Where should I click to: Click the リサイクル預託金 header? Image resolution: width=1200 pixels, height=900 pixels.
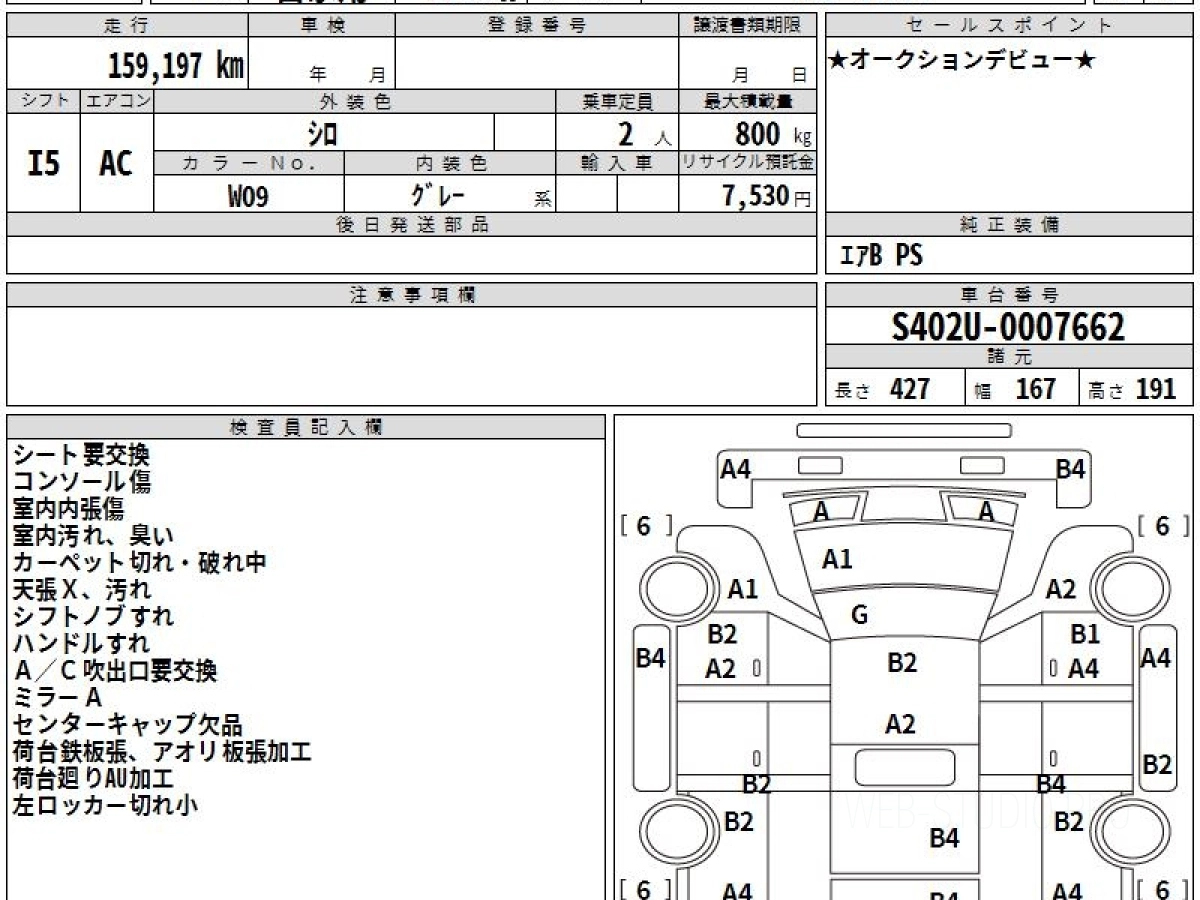pos(748,163)
